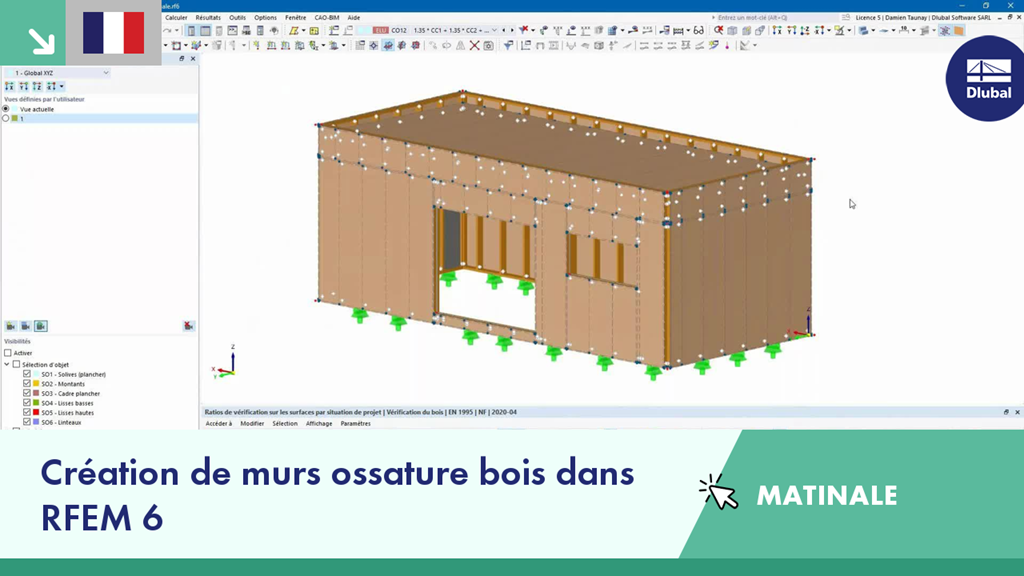The image size is (1024, 576).
Task: Click Affichage in results table menu
Action: click(319, 423)
